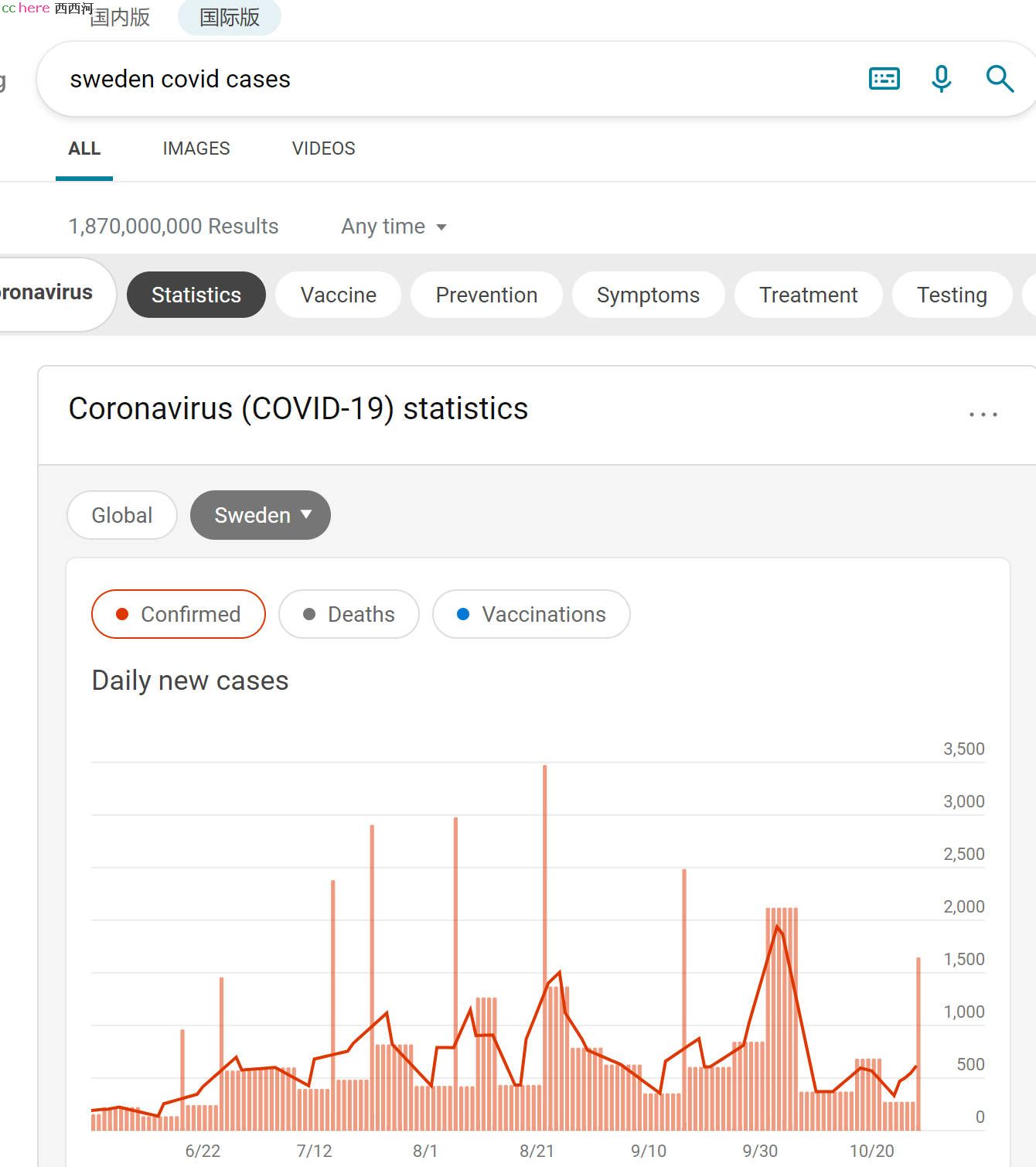The image size is (1036, 1167).
Task: Submit search with magnifying glass icon
Action: click(999, 79)
